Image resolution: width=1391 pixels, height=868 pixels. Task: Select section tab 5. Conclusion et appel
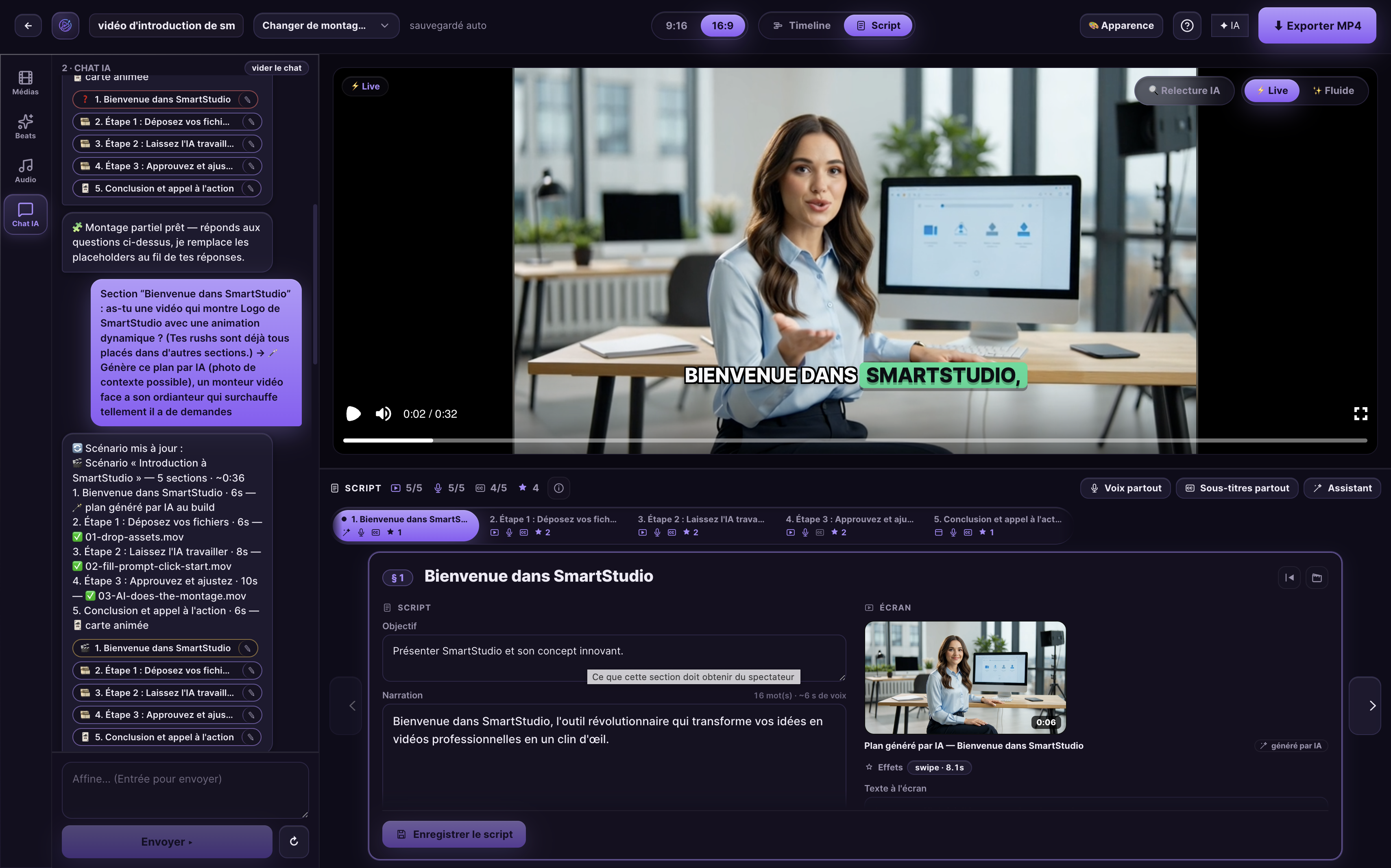click(x=997, y=525)
